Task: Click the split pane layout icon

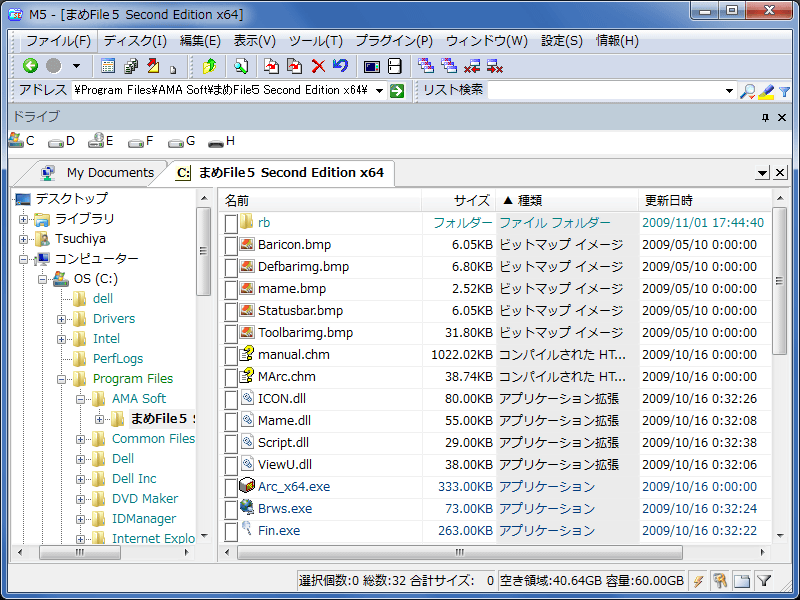Action: [x=395, y=66]
